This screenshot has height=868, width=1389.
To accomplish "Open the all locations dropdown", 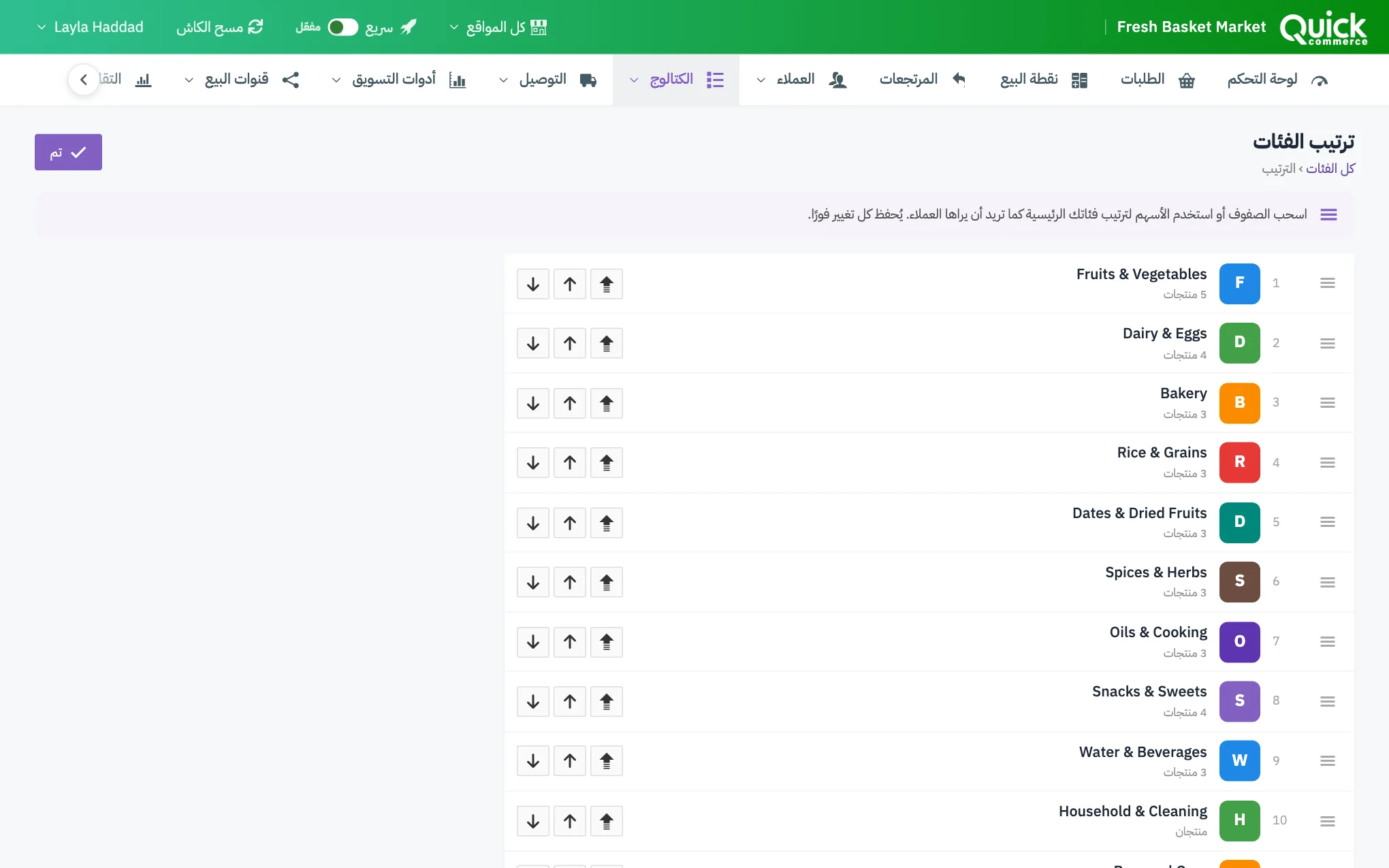I will pyautogui.click(x=498, y=27).
